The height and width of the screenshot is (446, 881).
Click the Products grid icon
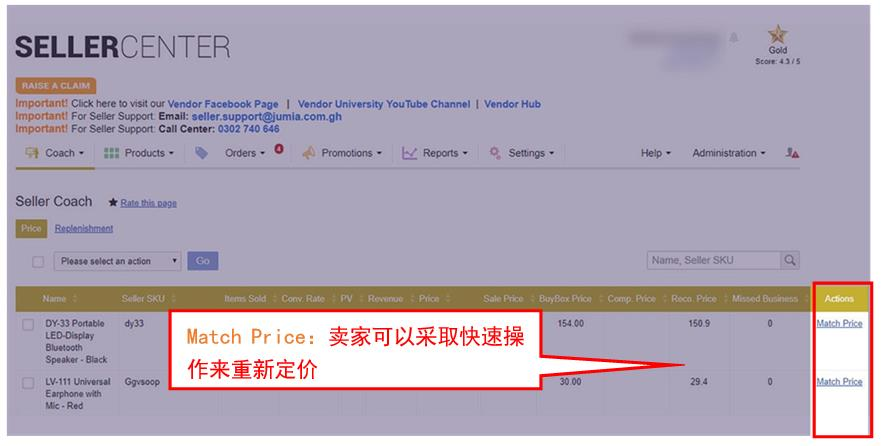pyautogui.click(x=111, y=153)
